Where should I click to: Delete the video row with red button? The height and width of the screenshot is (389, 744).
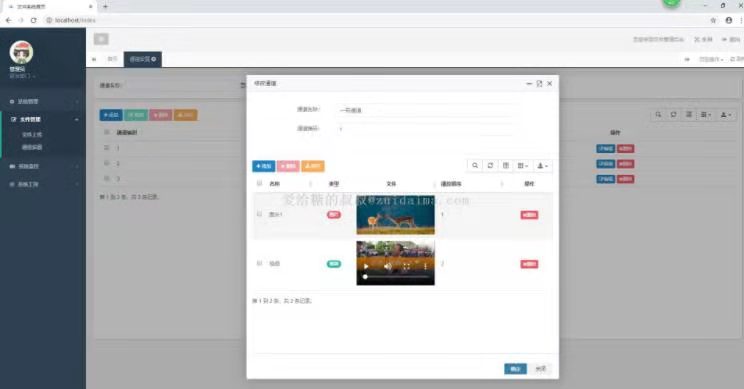click(x=529, y=264)
